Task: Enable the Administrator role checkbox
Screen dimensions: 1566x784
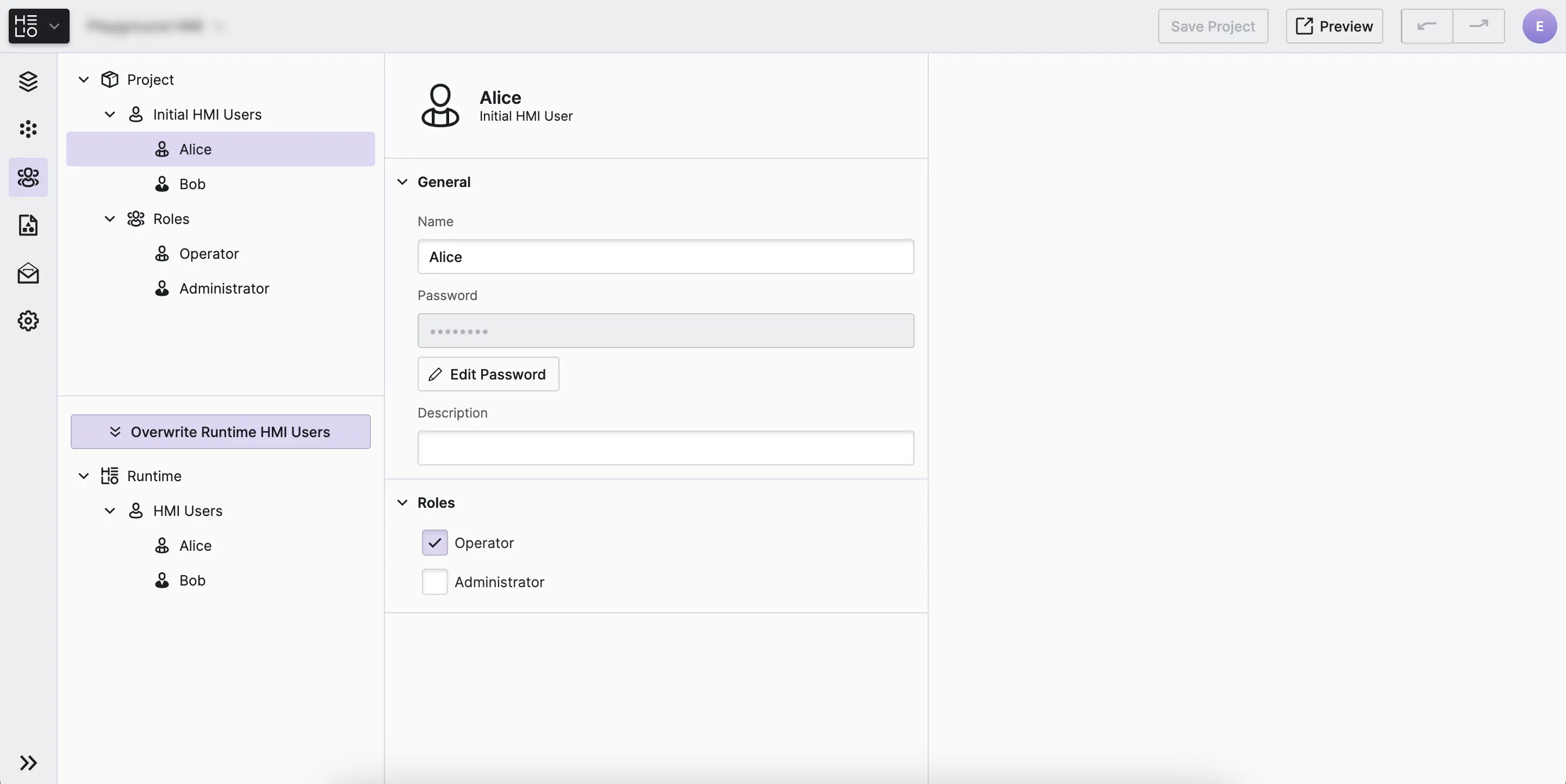Action: point(434,582)
